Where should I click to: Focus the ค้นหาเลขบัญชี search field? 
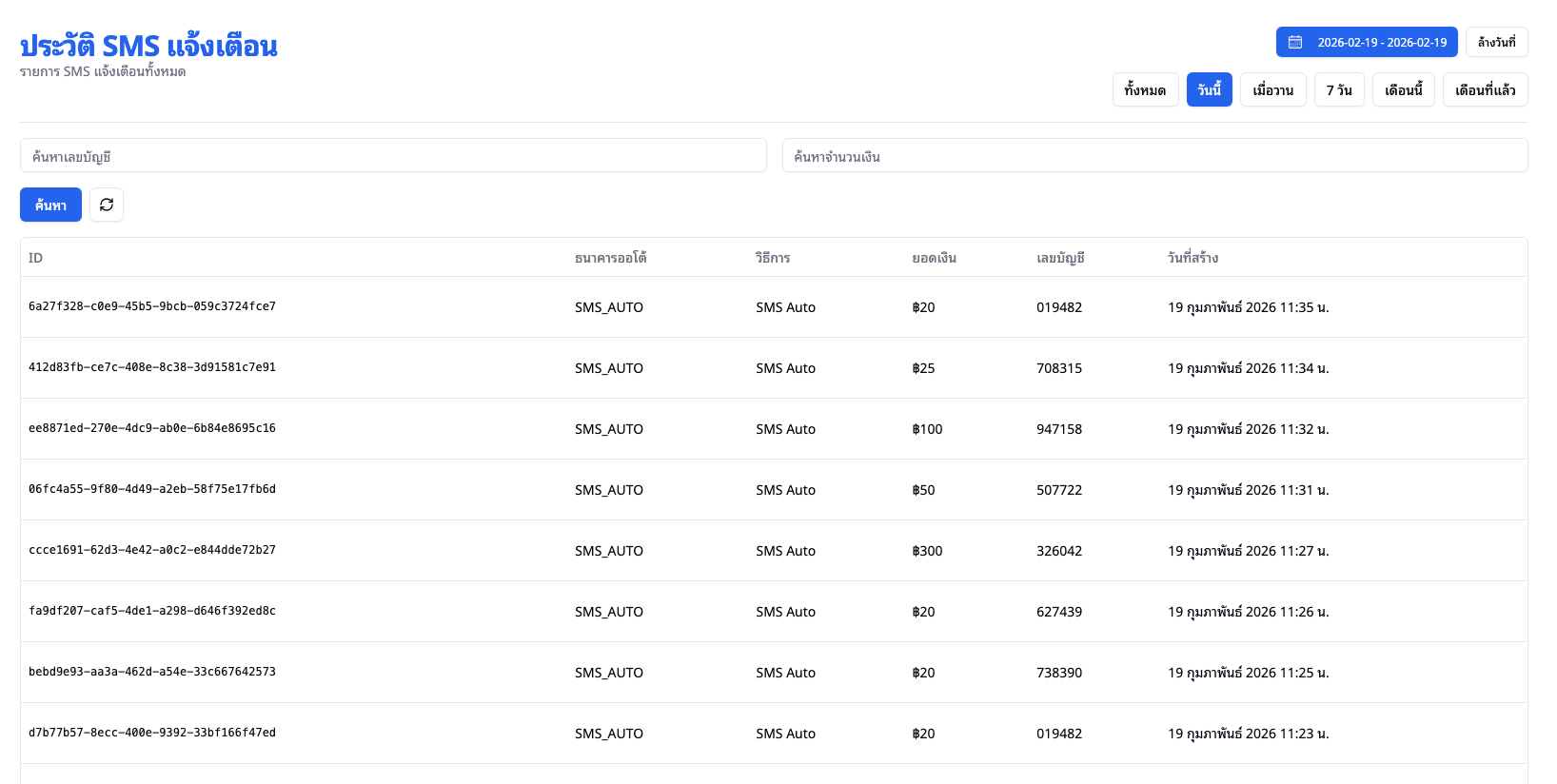coord(393,156)
